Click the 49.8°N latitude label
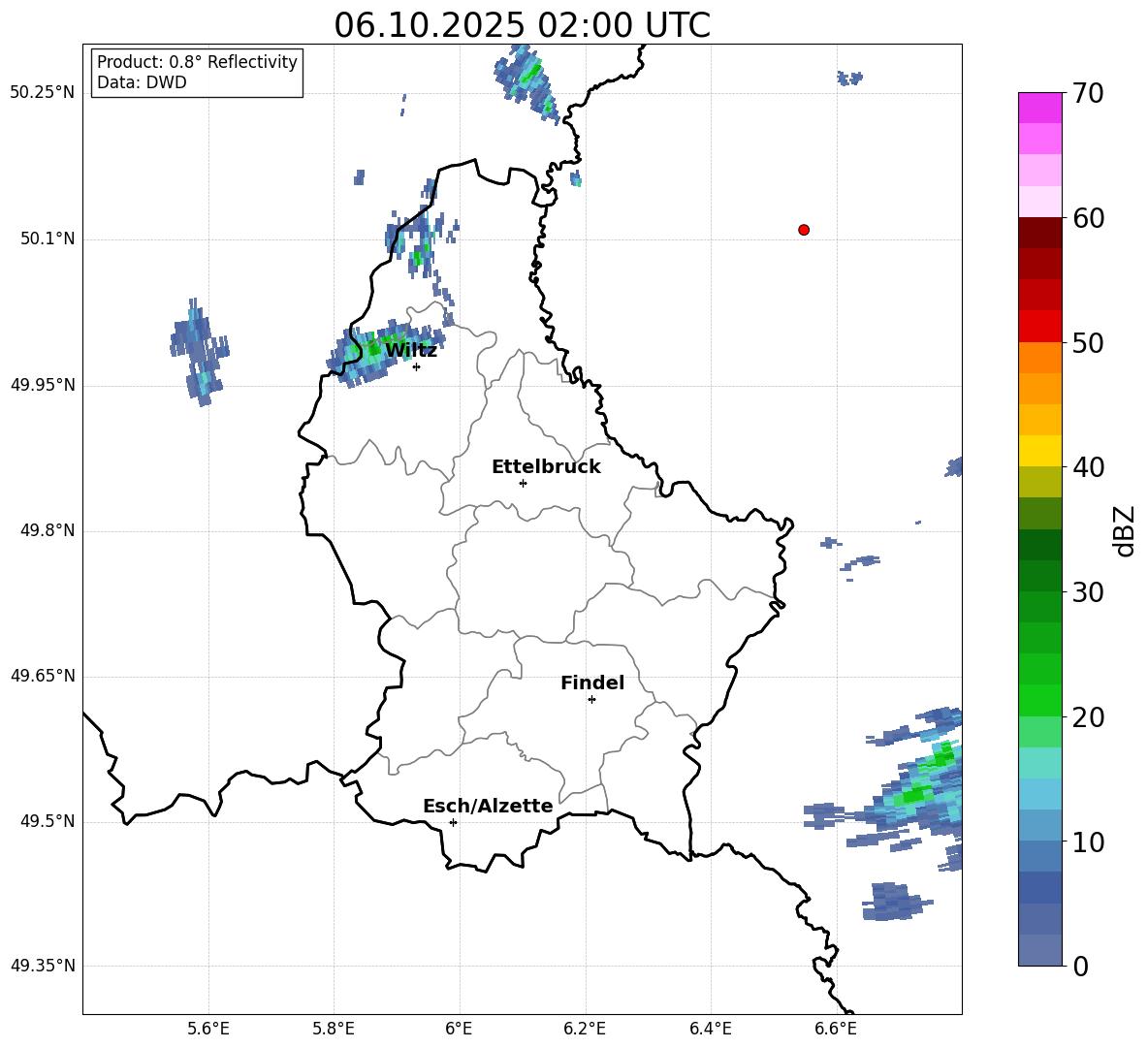Viewport: 1148px width, 1048px height. pyautogui.click(x=48, y=530)
